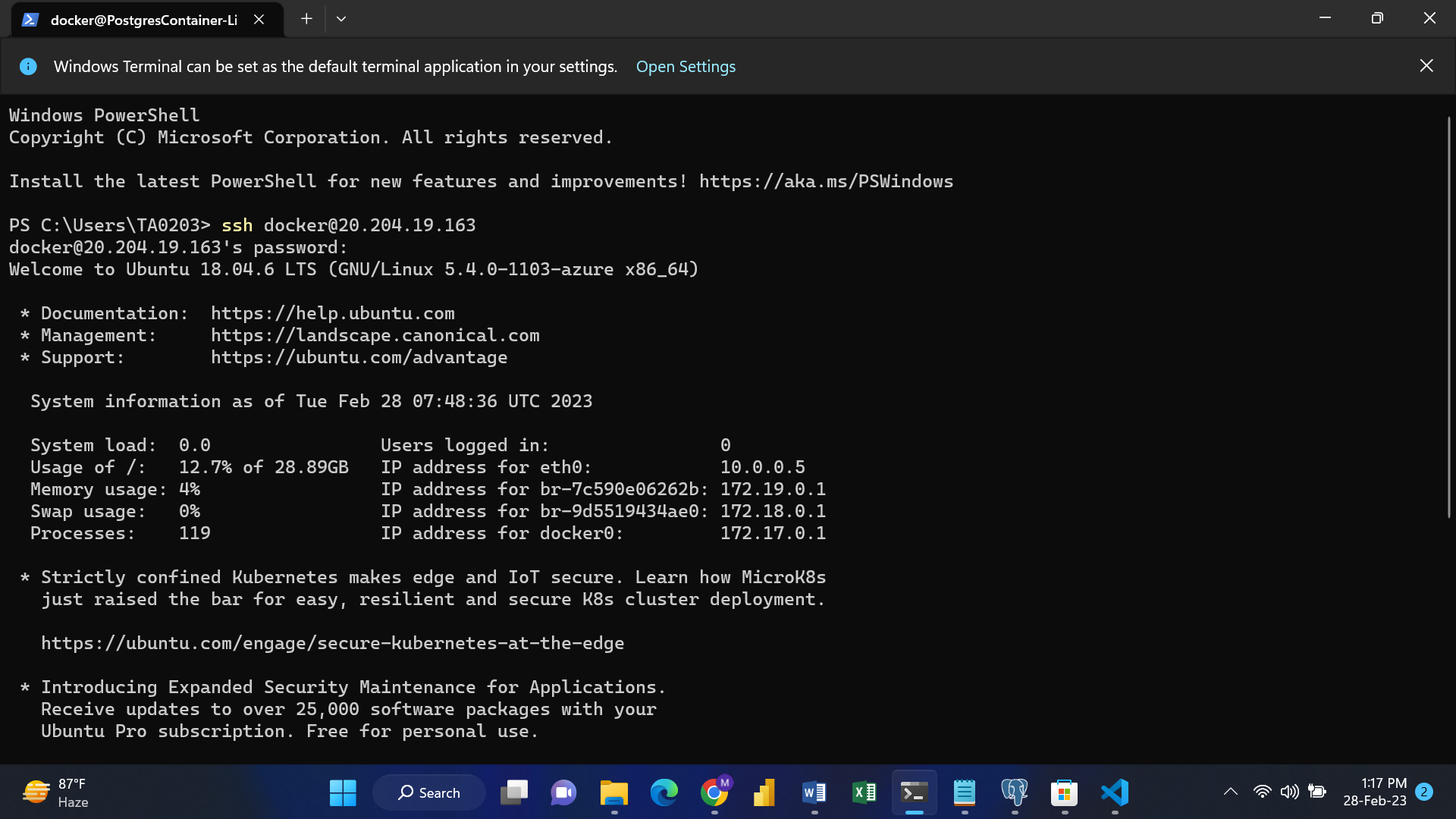Image resolution: width=1456 pixels, height=819 pixels.
Task: Open Visual Studio Code from the taskbar
Action: click(1115, 792)
